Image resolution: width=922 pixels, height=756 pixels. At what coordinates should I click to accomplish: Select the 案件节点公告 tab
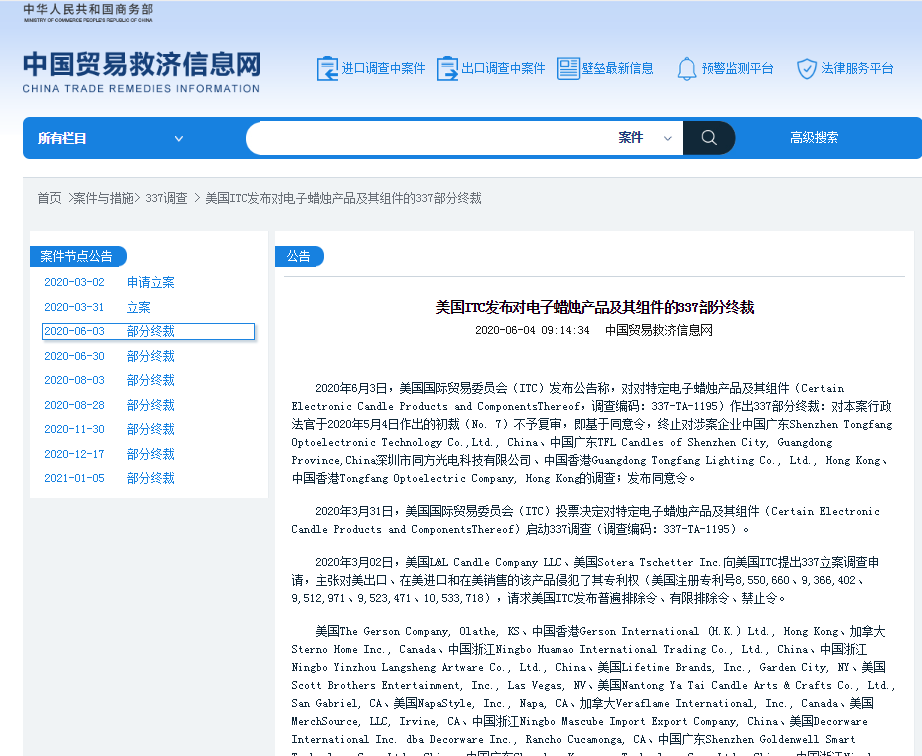pos(78,256)
